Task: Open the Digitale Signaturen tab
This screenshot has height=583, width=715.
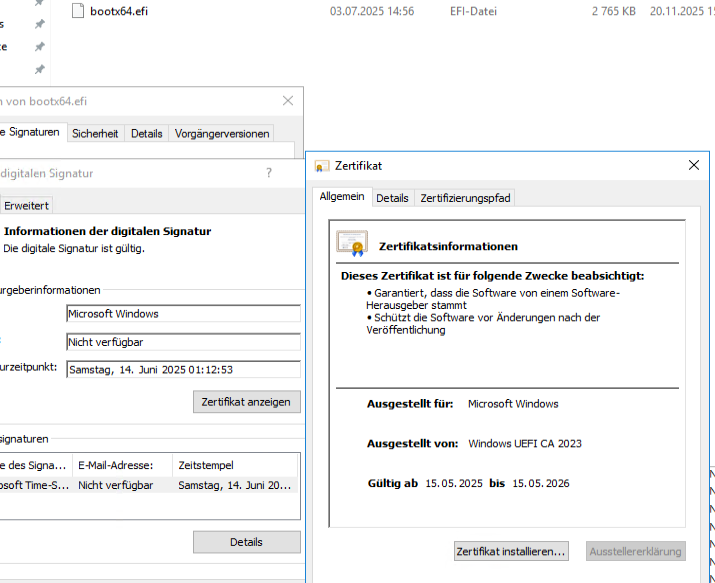Action: pos(31,132)
